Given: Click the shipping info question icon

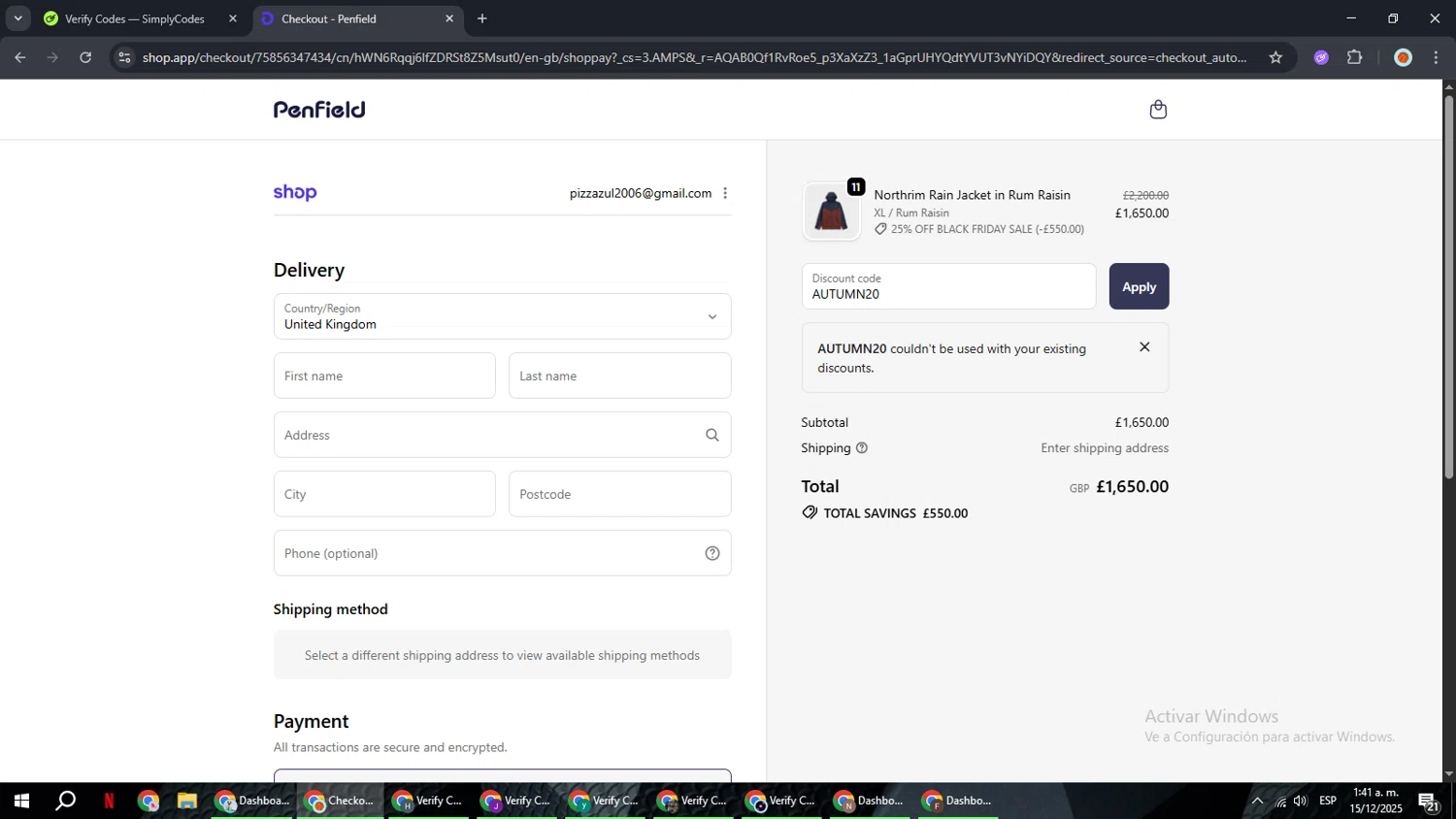Looking at the screenshot, I should [x=861, y=448].
